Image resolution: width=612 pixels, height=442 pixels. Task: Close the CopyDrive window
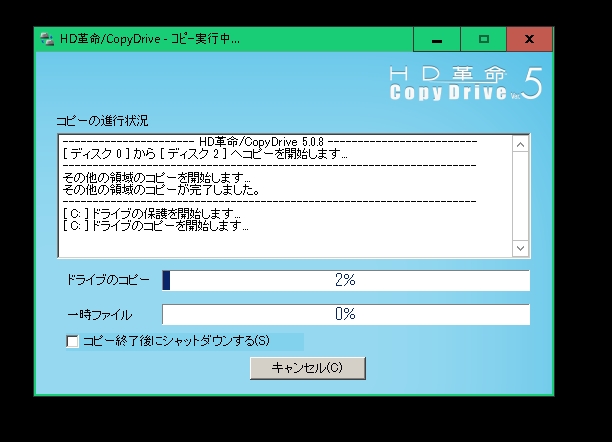click(529, 39)
